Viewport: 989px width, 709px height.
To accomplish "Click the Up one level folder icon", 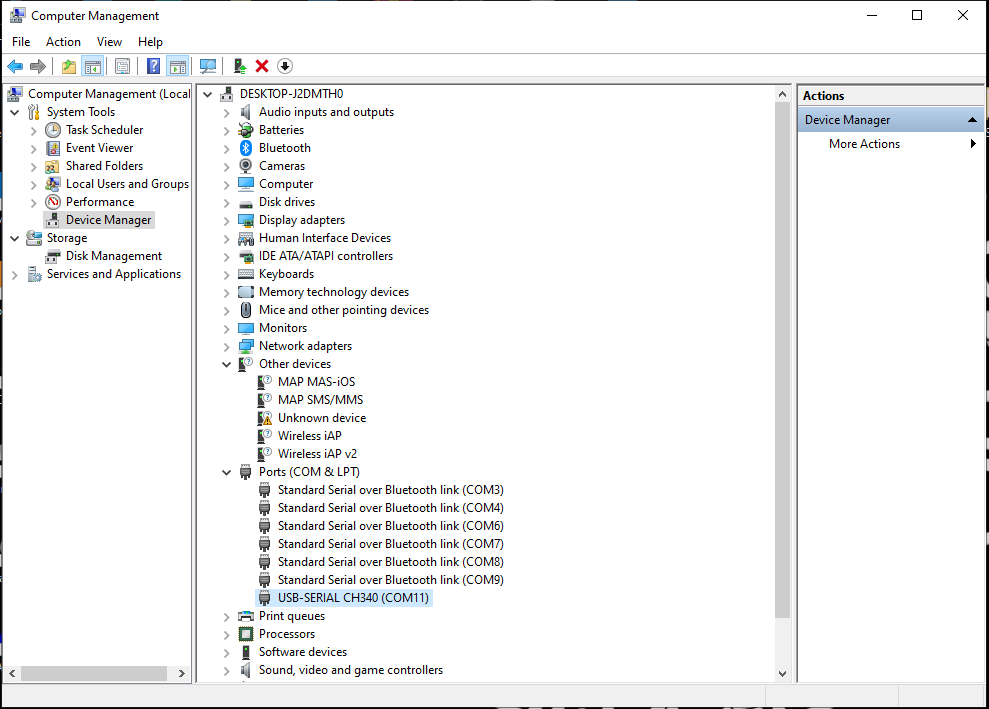I will [69, 66].
